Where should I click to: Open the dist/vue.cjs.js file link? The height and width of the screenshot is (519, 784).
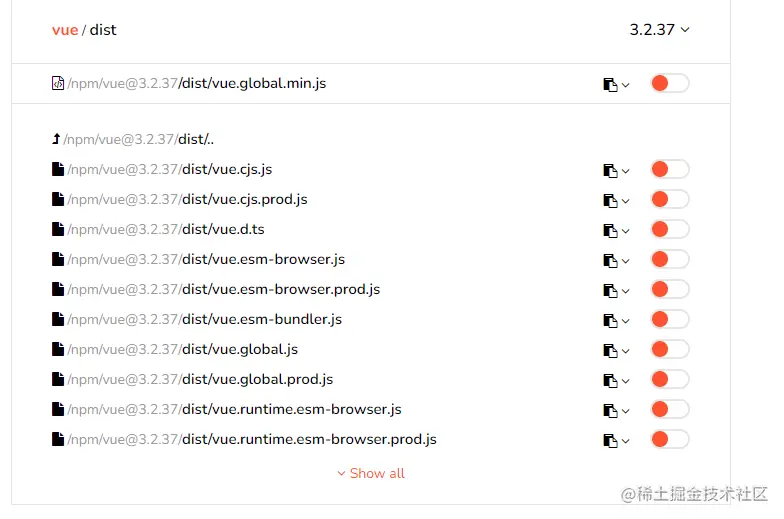pyautogui.click(x=170, y=169)
